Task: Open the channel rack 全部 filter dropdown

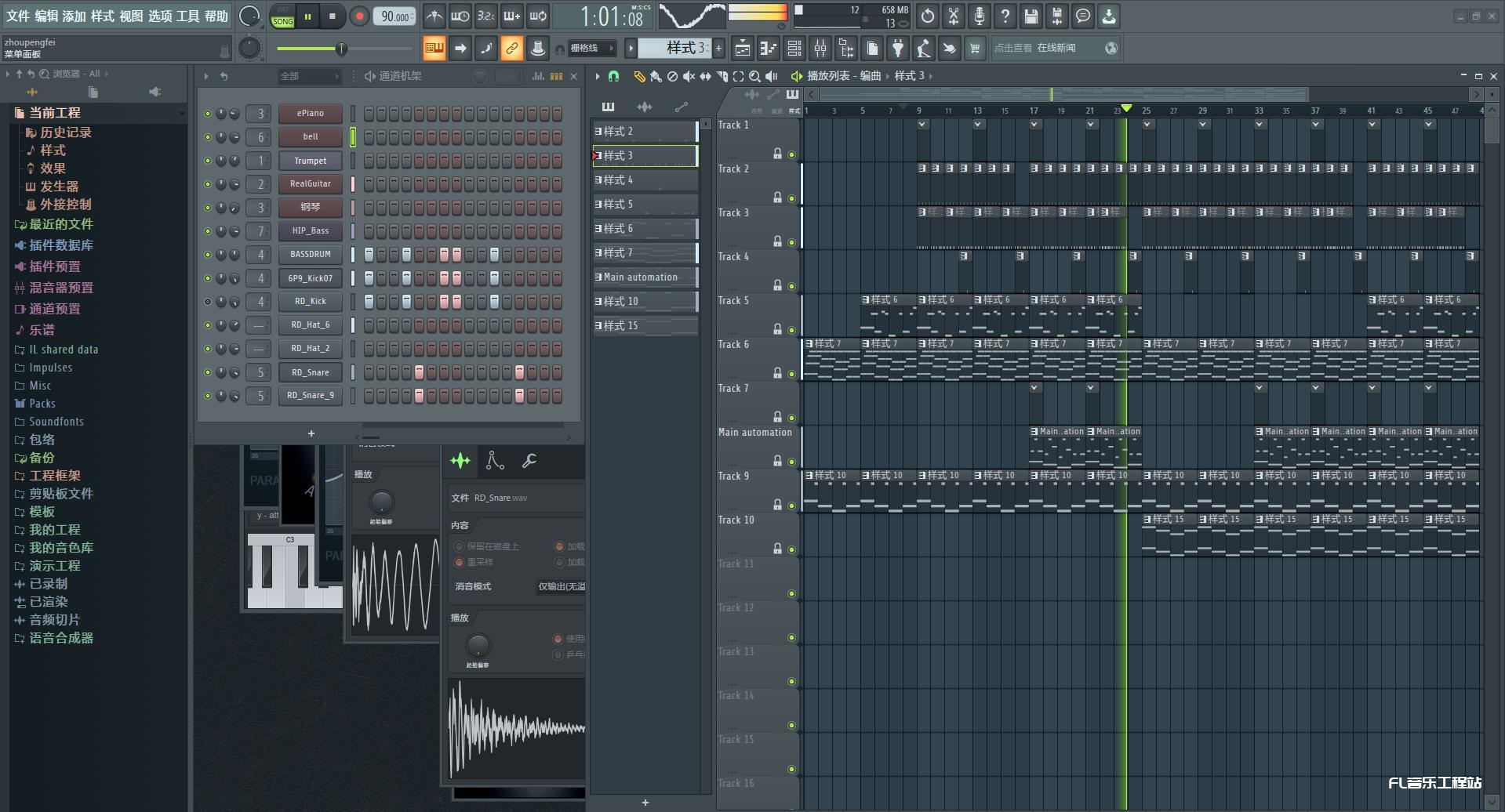Action: click(x=310, y=76)
